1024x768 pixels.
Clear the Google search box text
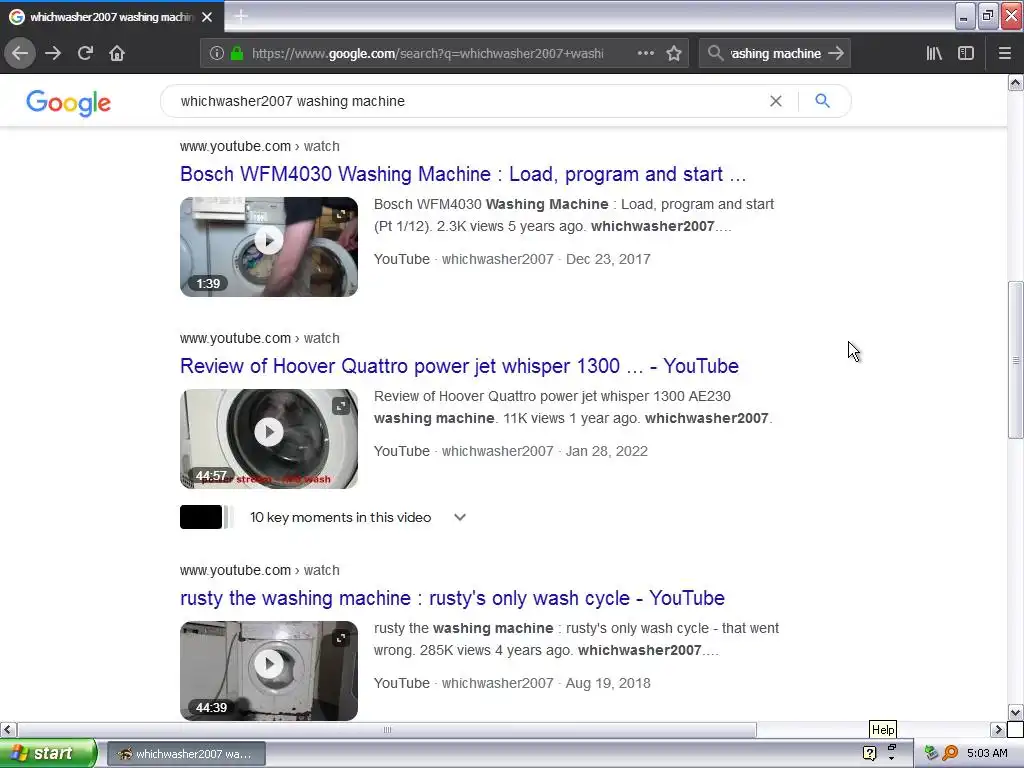coord(775,101)
